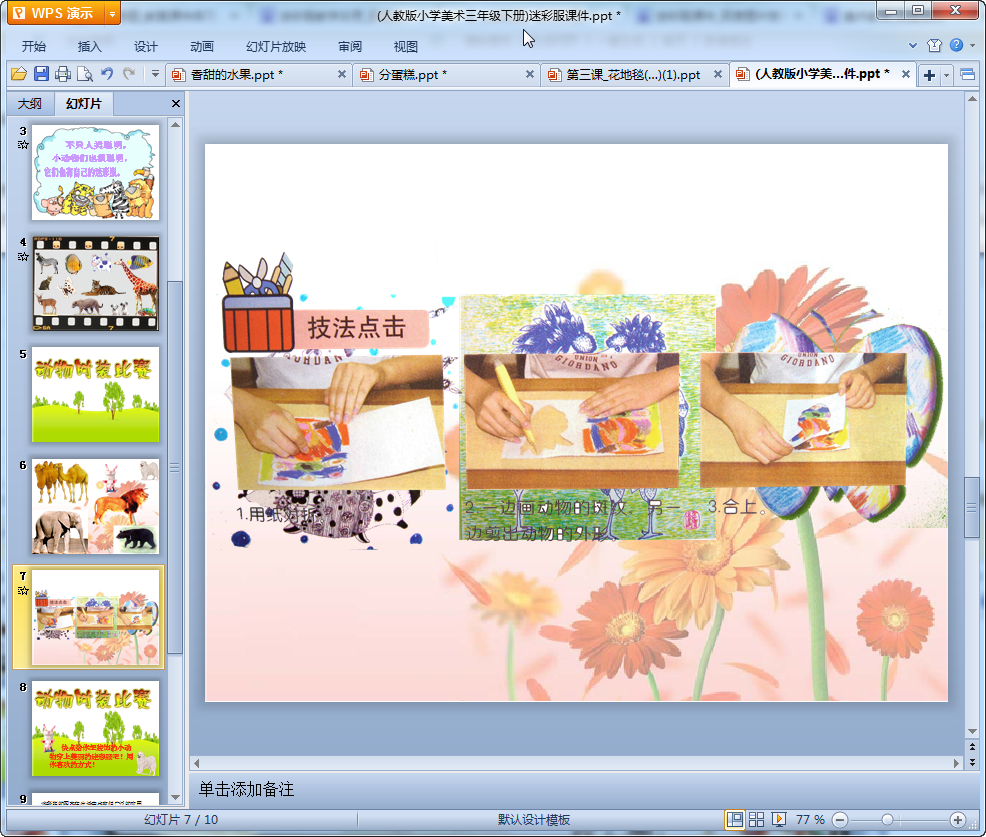Select slide 8 thumbnail with red text
This screenshot has height=837, width=986.
[96, 728]
